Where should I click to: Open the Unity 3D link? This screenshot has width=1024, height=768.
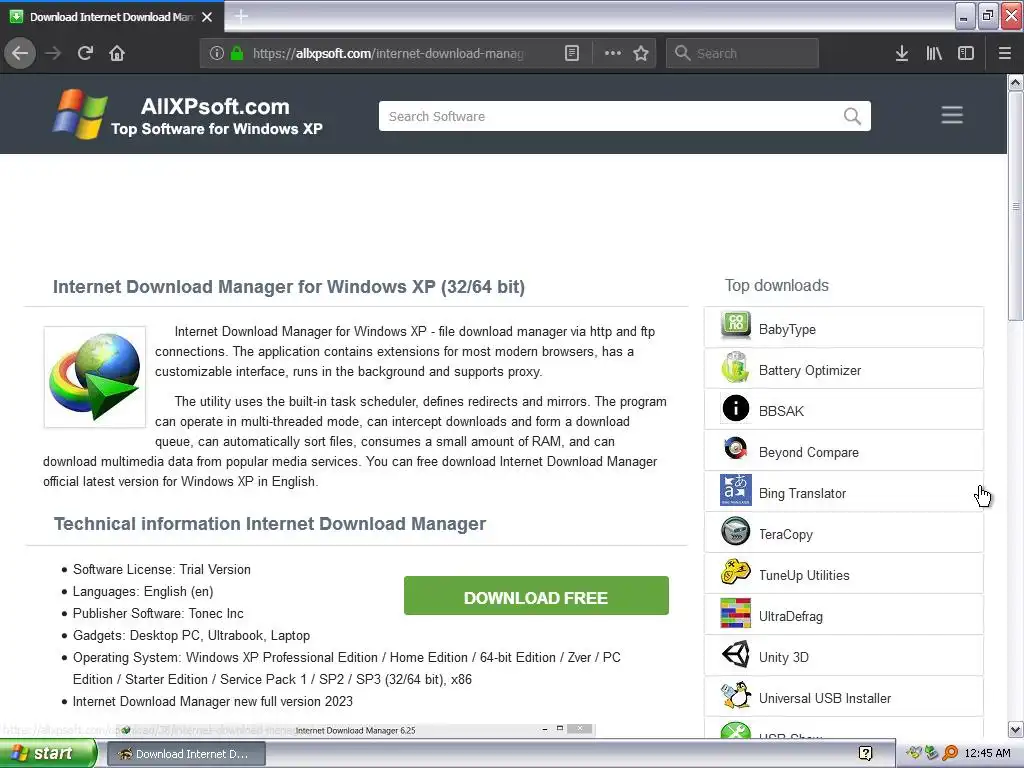coord(784,658)
